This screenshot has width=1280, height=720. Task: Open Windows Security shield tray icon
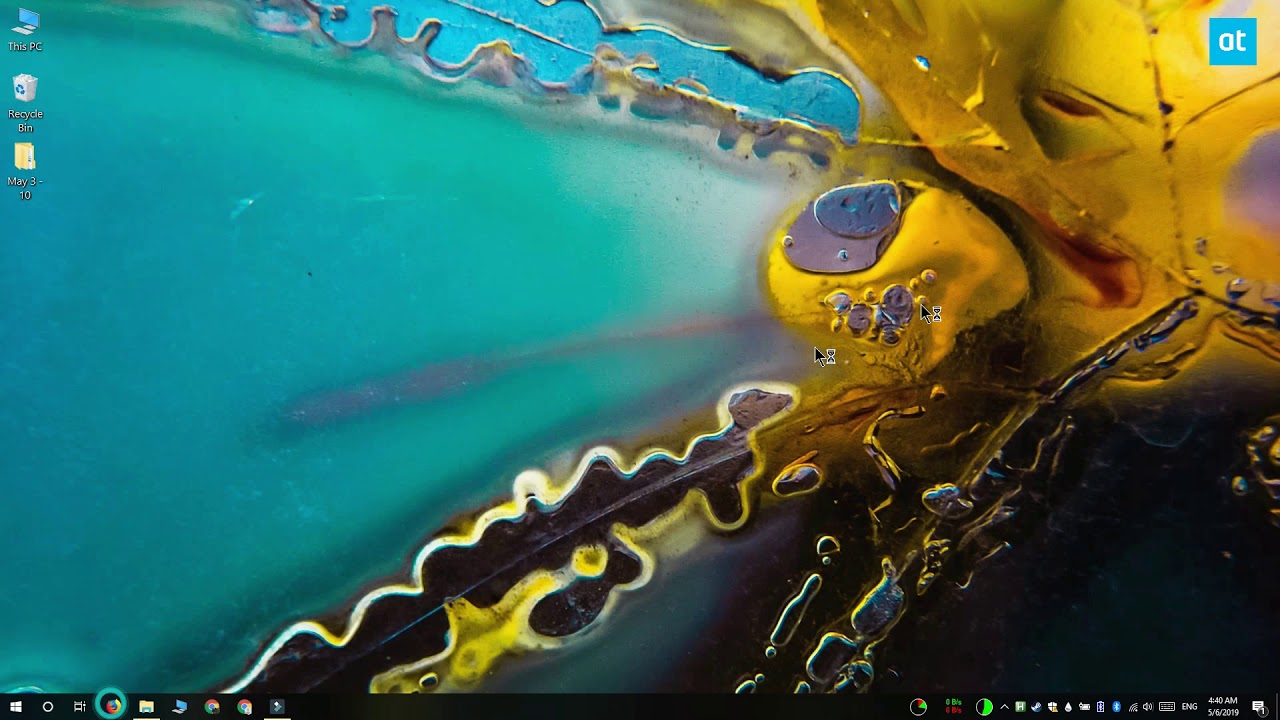(x=1052, y=707)
